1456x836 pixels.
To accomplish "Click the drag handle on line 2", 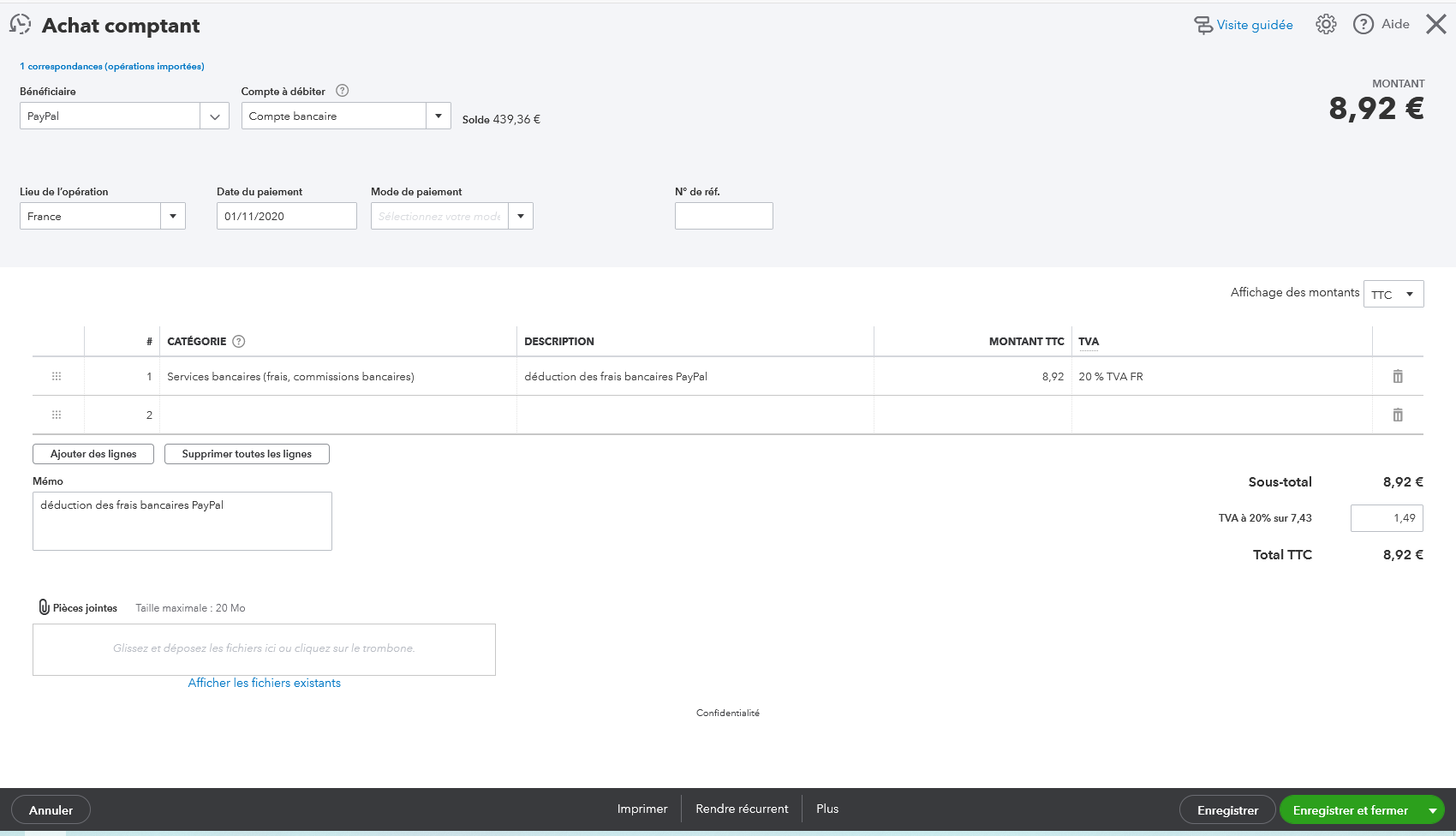I will click(x=57, y=415).
